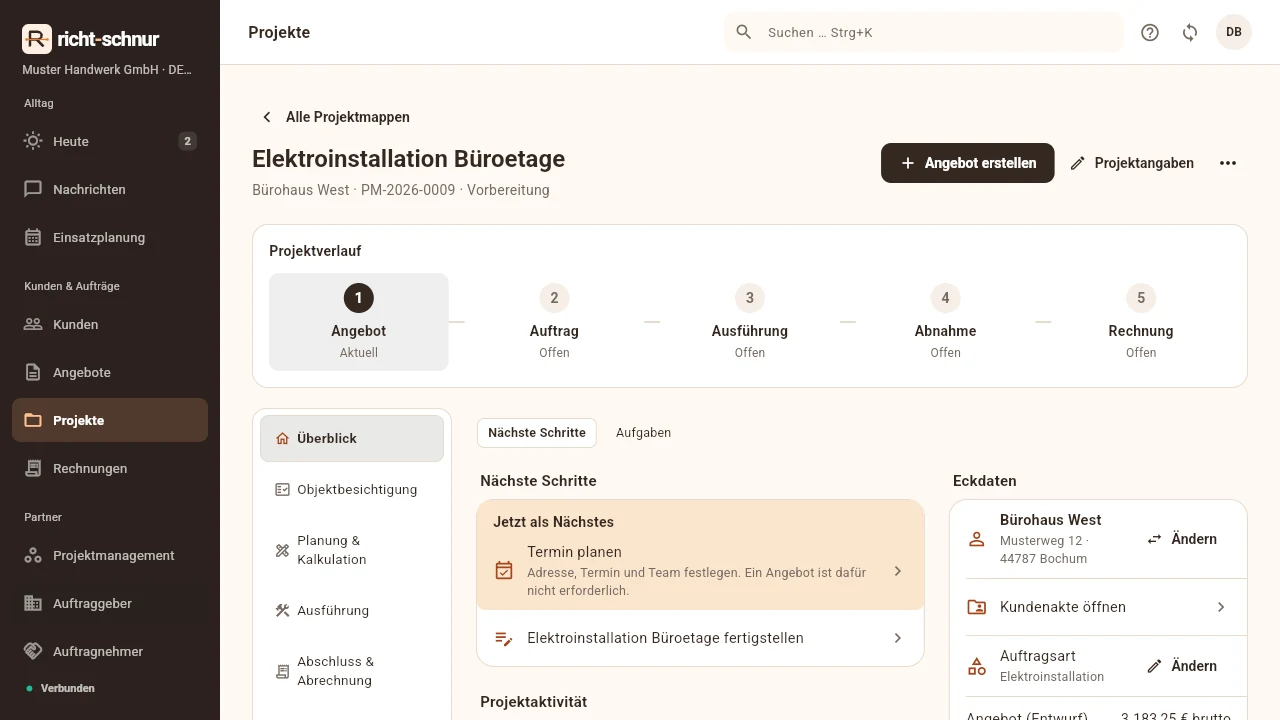
Task: Select step 3 Ausführung in Projektverlauf
Action: click(x=750, y=322)
